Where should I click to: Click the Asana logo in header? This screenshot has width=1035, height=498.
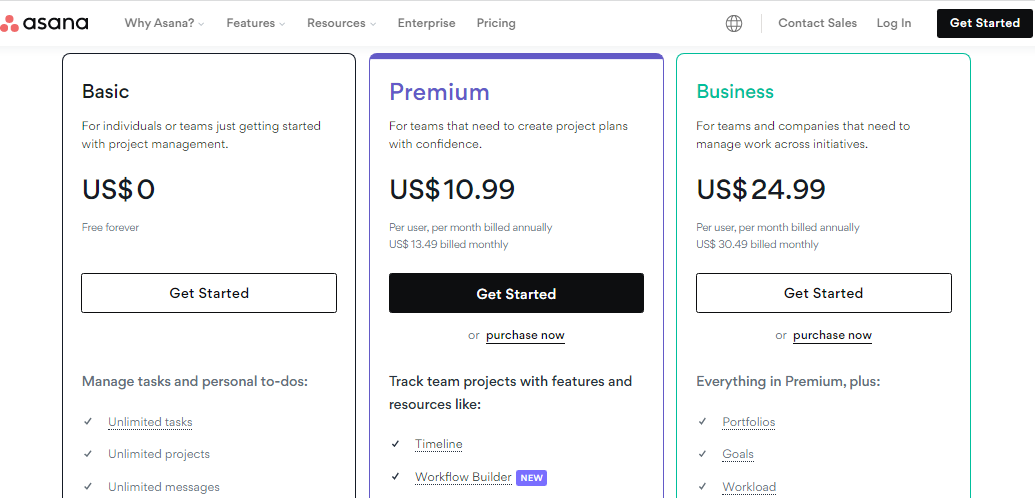click(x=45, y=23)
